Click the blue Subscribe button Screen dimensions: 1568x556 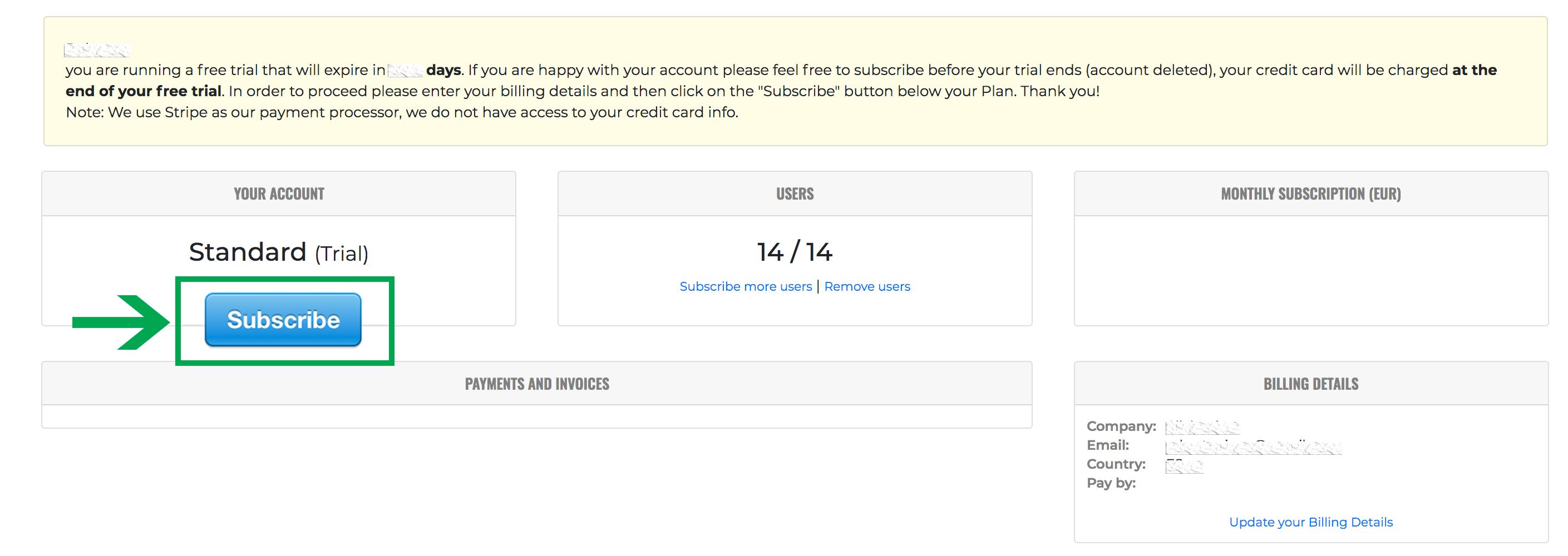283,320
